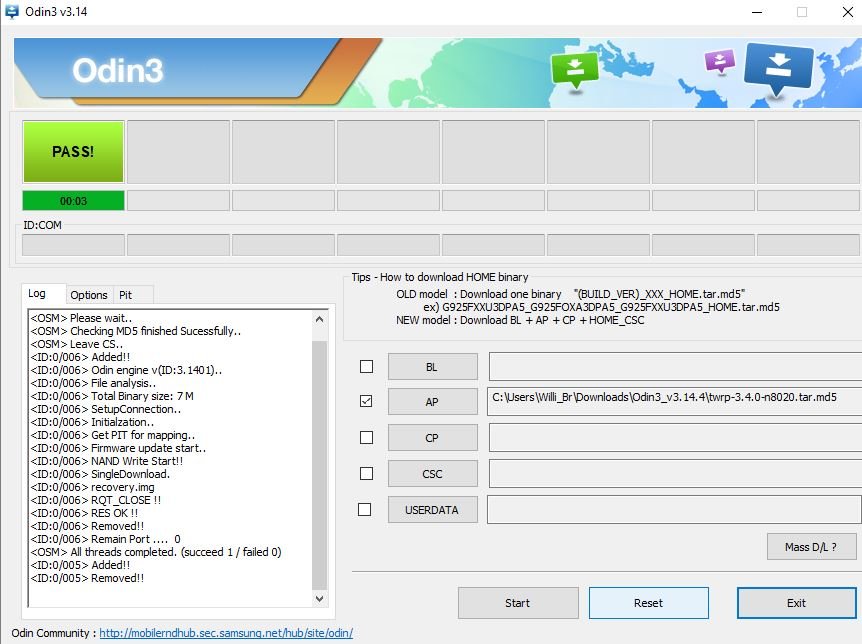The width and height of the screenshot is (862, 644).
Task: Click the green PASS! status box
Action: [x=73, y=152]
